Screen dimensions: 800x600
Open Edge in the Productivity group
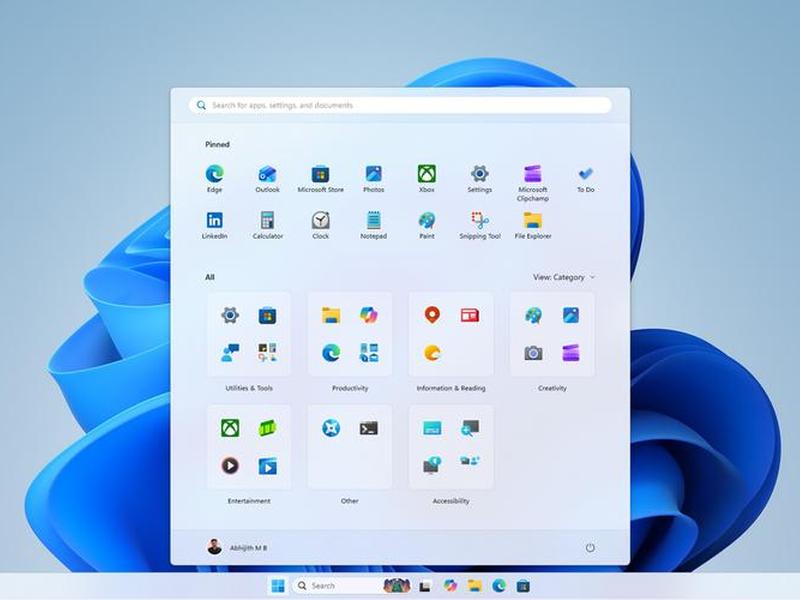(331, 353)
